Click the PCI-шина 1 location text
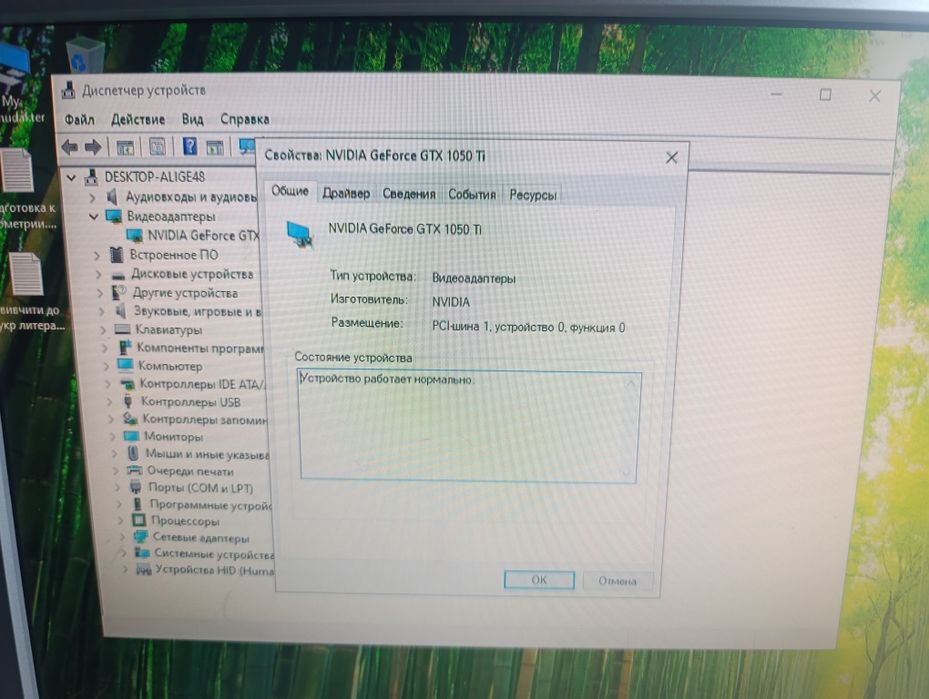This screenshot has width=929, height=699. tap(528, 327)
